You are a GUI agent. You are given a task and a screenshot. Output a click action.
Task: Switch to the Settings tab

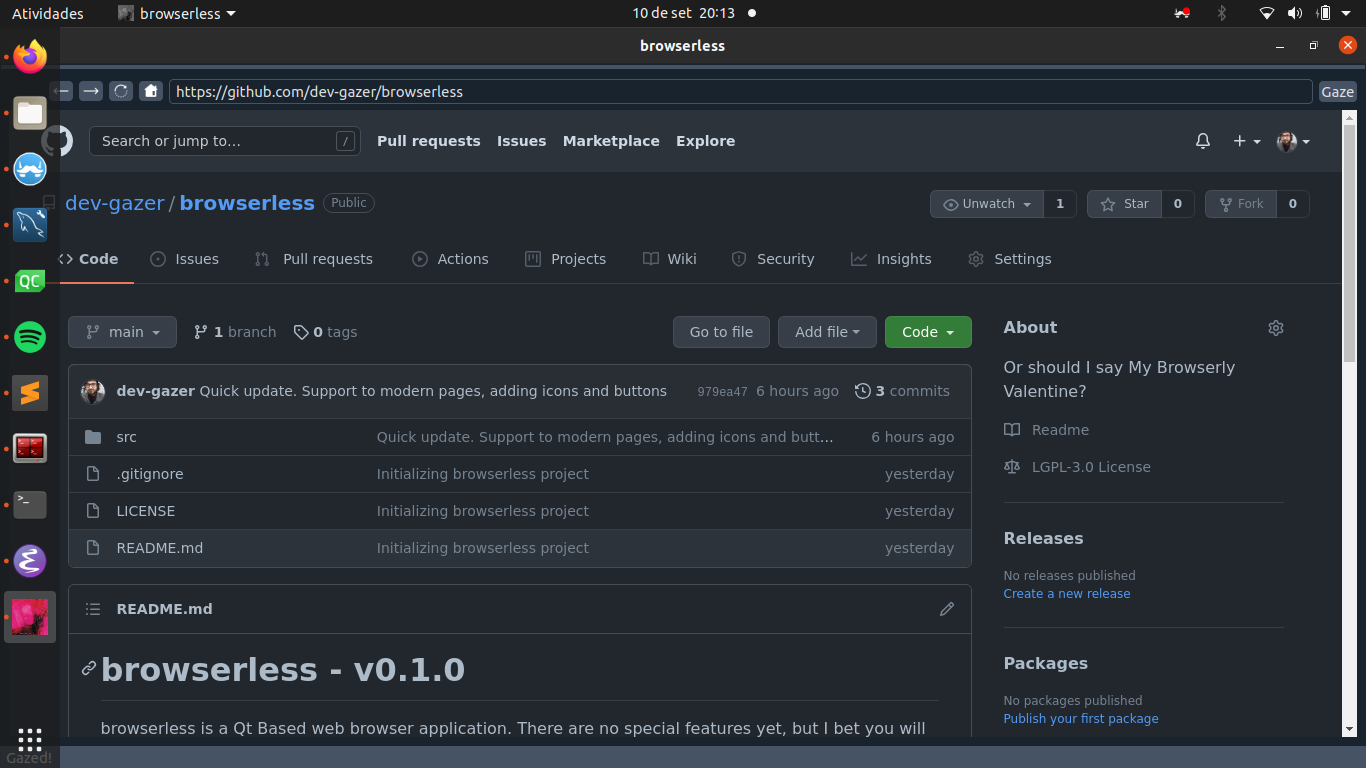coord(1009,259)
